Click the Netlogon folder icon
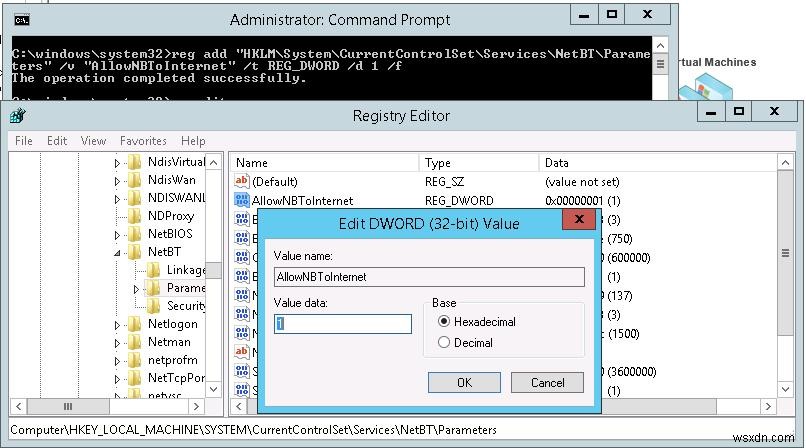 click(135, 324)
